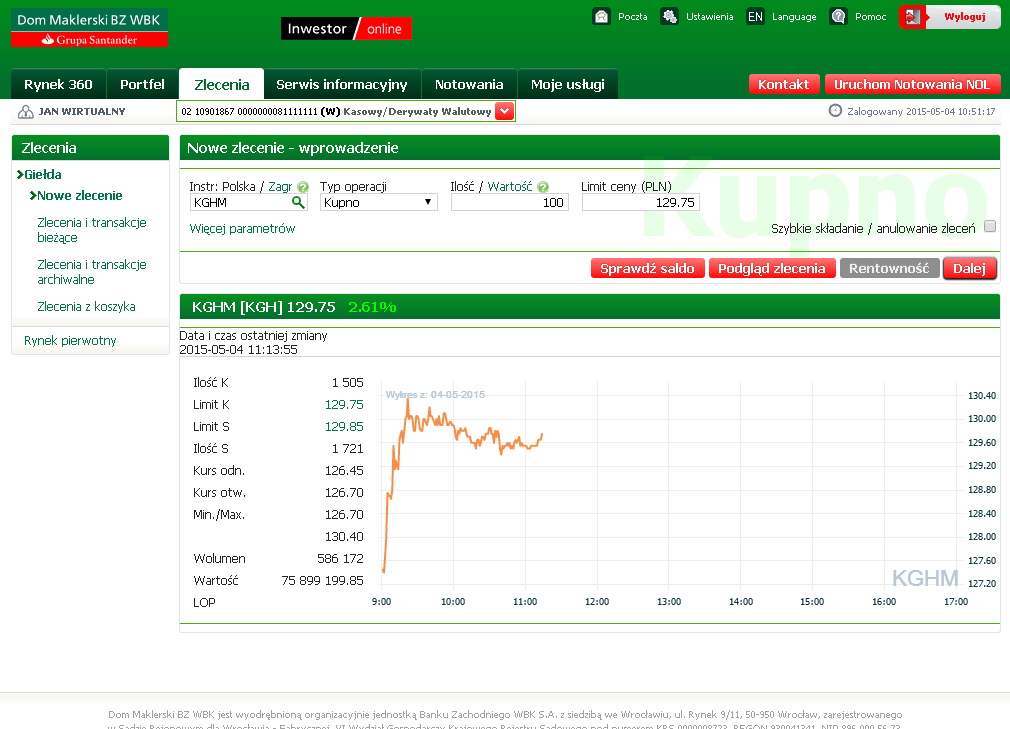This screenshot has width=1010, height=729.
Task: Click the magnifier in instrument field
Action: tap(298, 202)
